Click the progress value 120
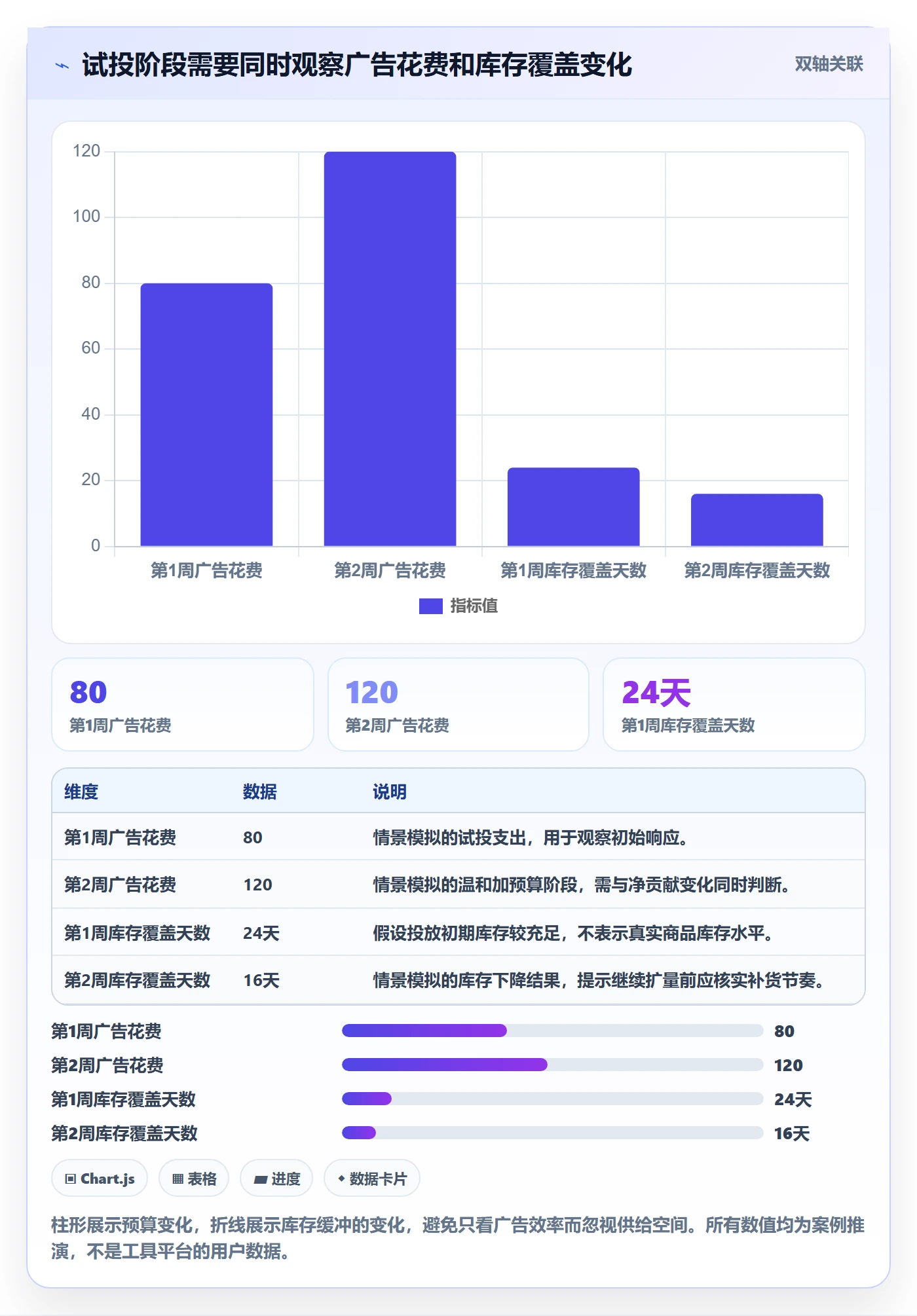Screen dimensions: 917x1316 coord(789,1065)
